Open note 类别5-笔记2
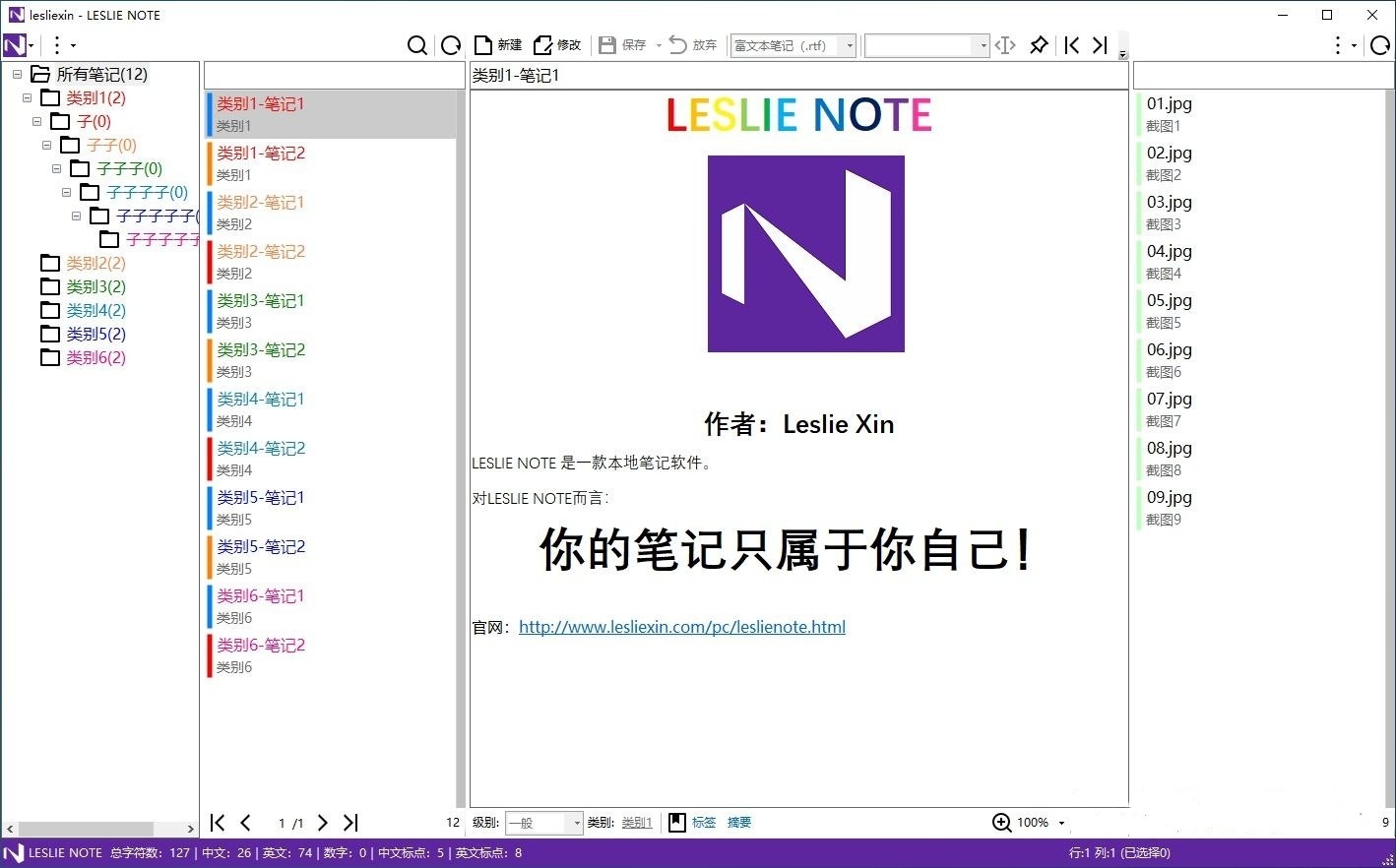This screenshot has height=868, width=1396. 331,556
